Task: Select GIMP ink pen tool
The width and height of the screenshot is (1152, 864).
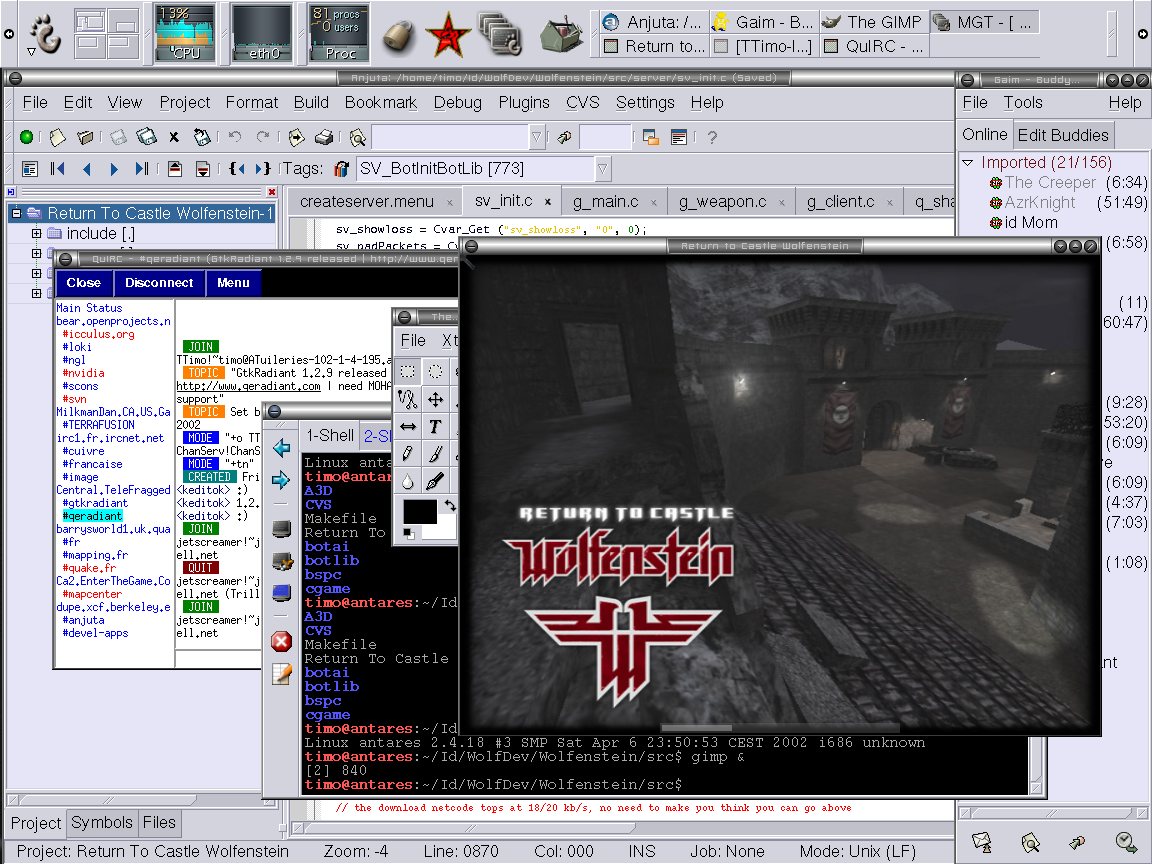Action: 435,481
